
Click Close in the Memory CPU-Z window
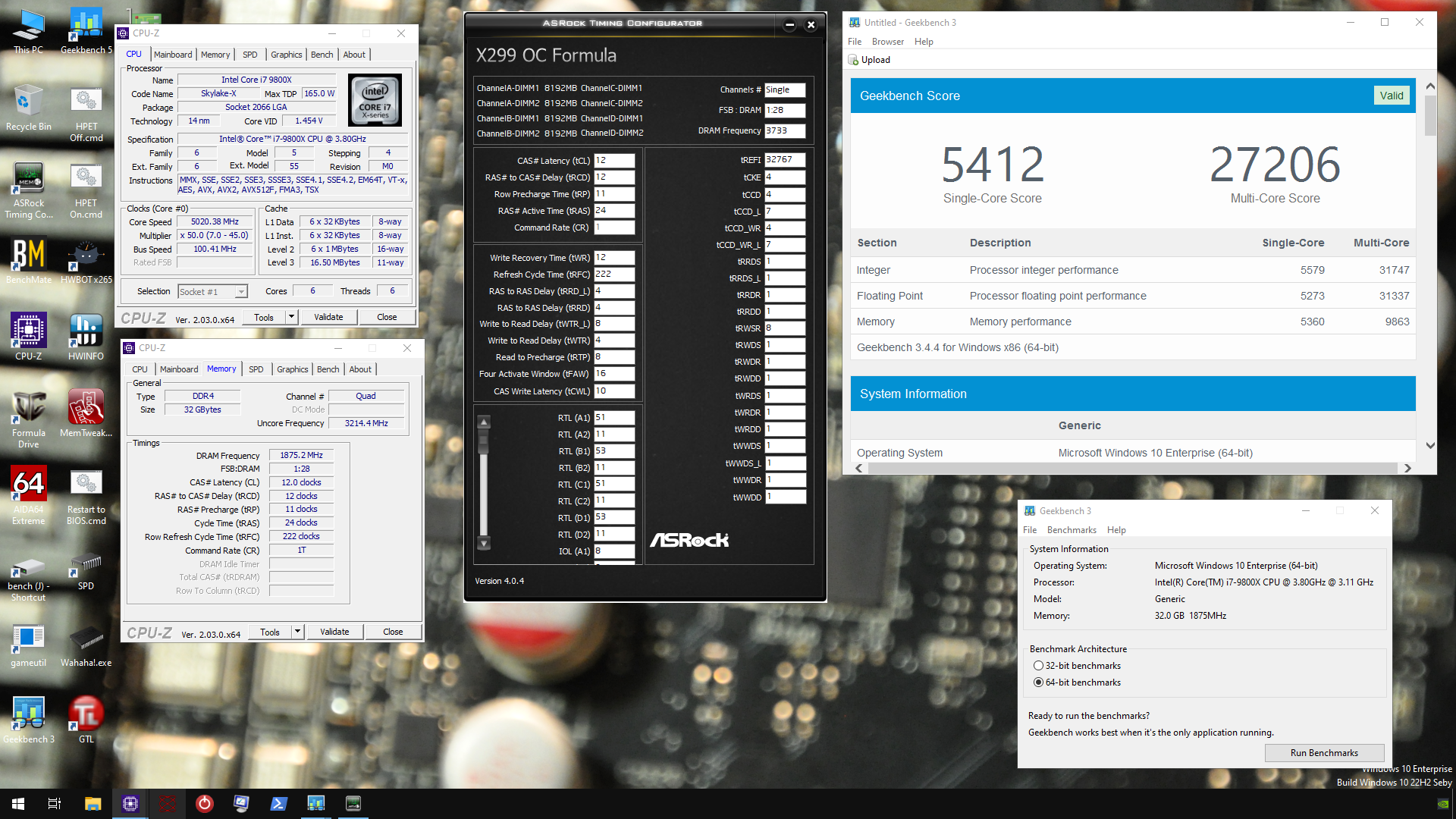pyautogui.click(x=393, y=632)
